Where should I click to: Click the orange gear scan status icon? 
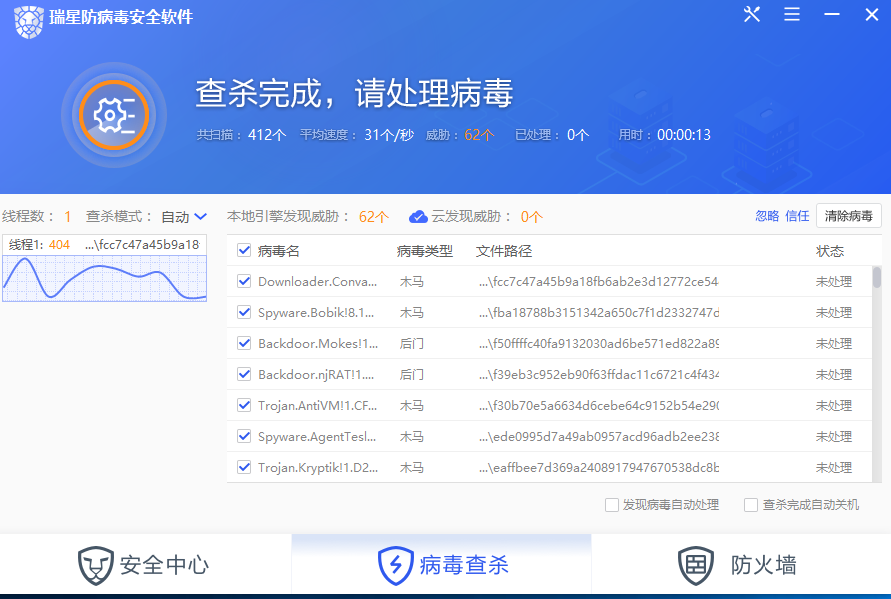click(114, 115)
